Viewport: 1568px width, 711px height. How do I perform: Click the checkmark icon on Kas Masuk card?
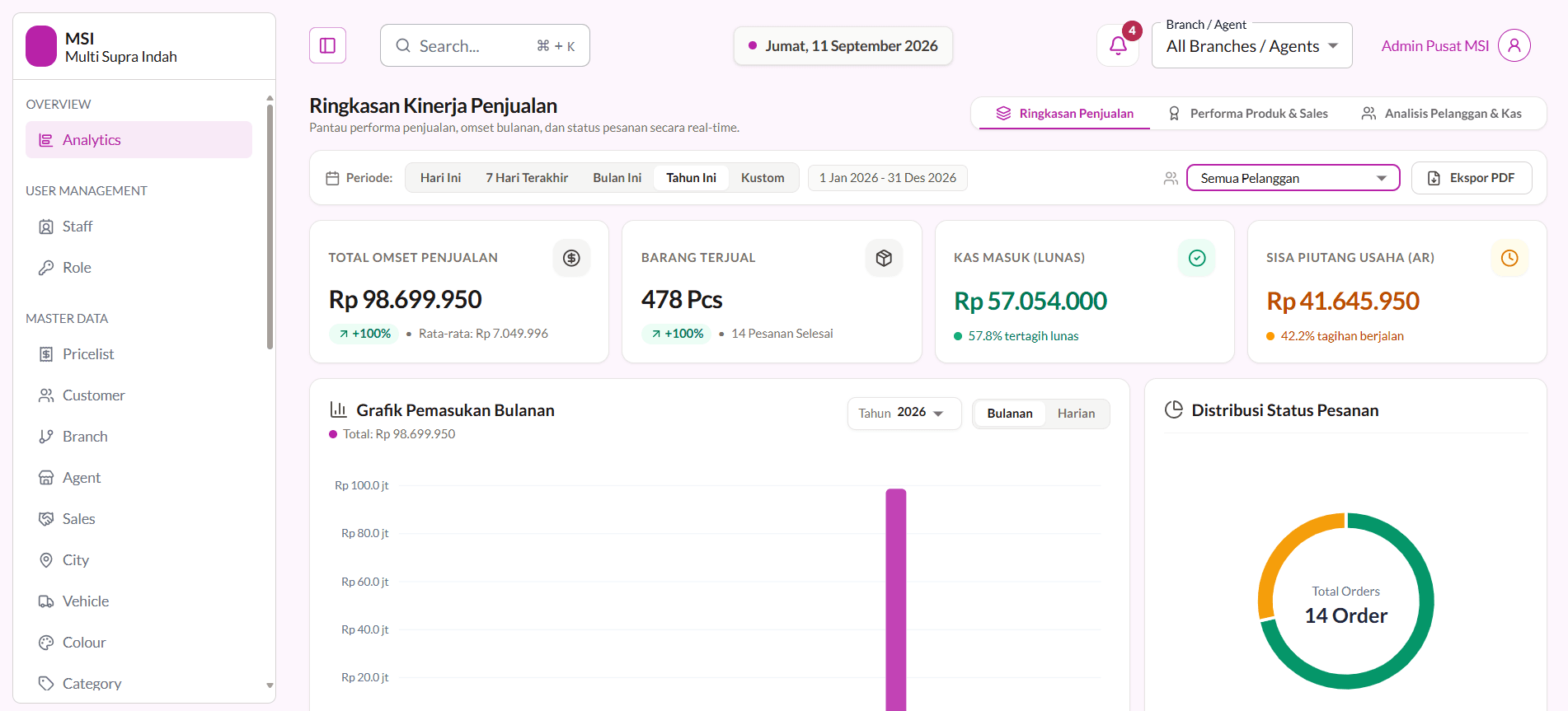point(1197,258)
